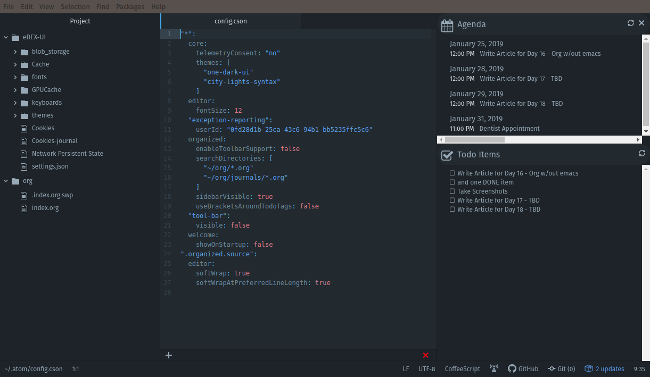Viewport: 650px width, 377px height.
Task: Select the Cookies file icon
Action: tap(24, 128)
